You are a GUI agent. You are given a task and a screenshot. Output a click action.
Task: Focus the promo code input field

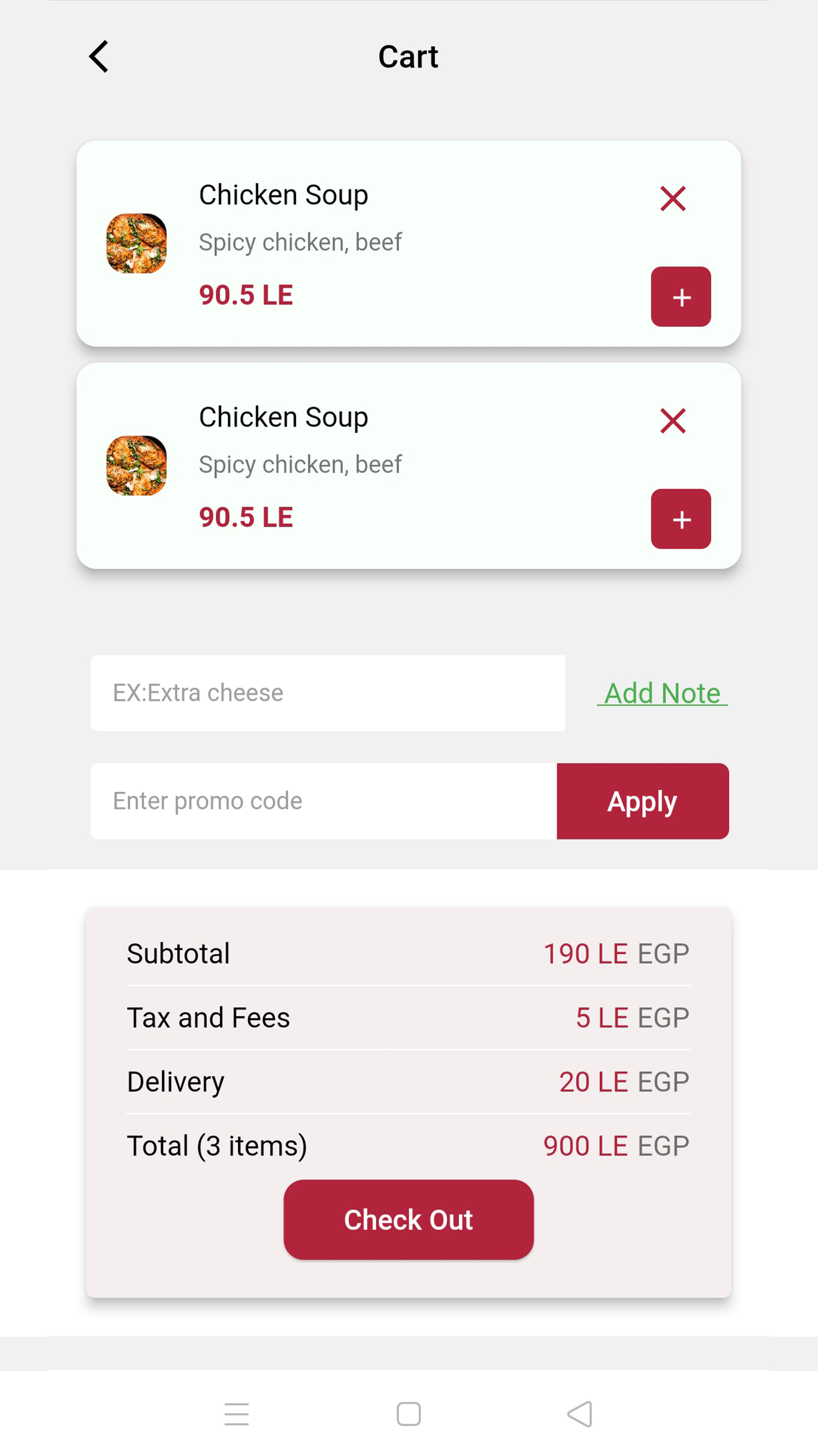[x=323, y=801]
